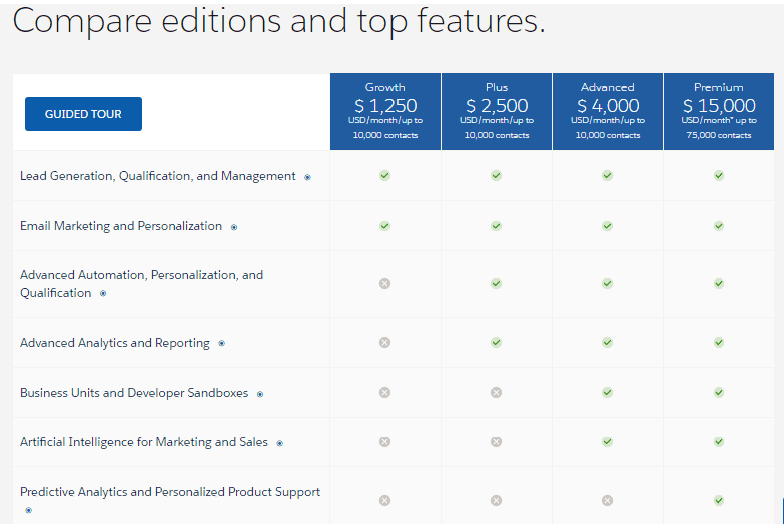Viewport: 784px width, 524px height.
Task: Click "Business Units and Developer Sandboxes" label
Action: click(x=134, y=393)
